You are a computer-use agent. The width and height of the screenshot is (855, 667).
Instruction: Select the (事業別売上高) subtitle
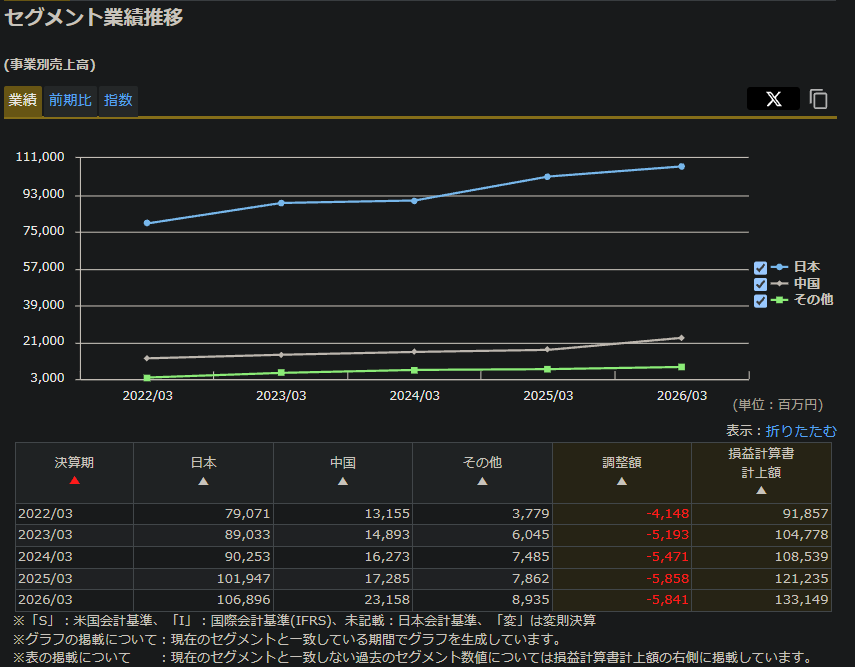point(50,65)
